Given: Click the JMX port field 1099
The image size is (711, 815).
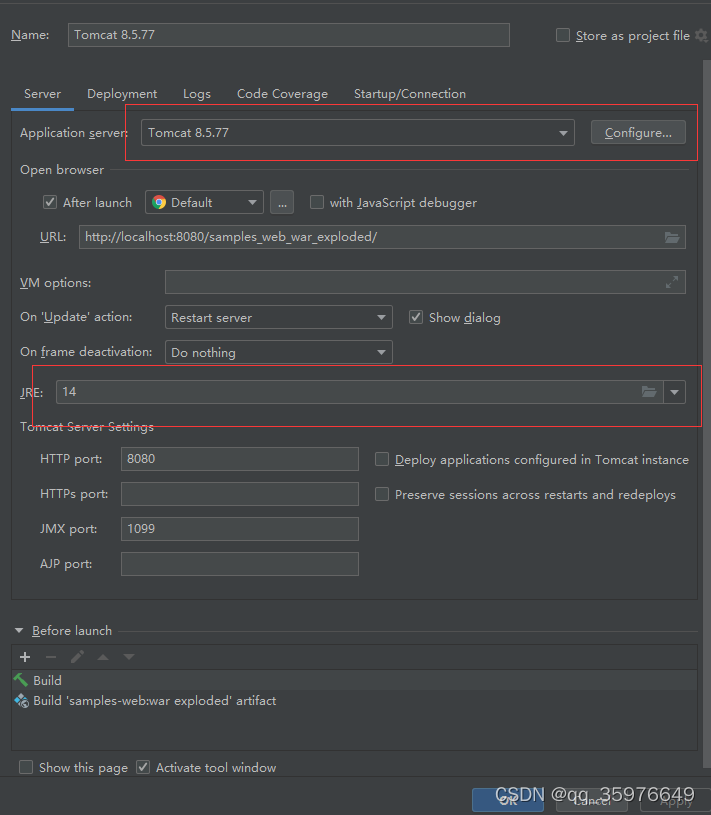Looking at the screenshot, I should tap(240, 529).
